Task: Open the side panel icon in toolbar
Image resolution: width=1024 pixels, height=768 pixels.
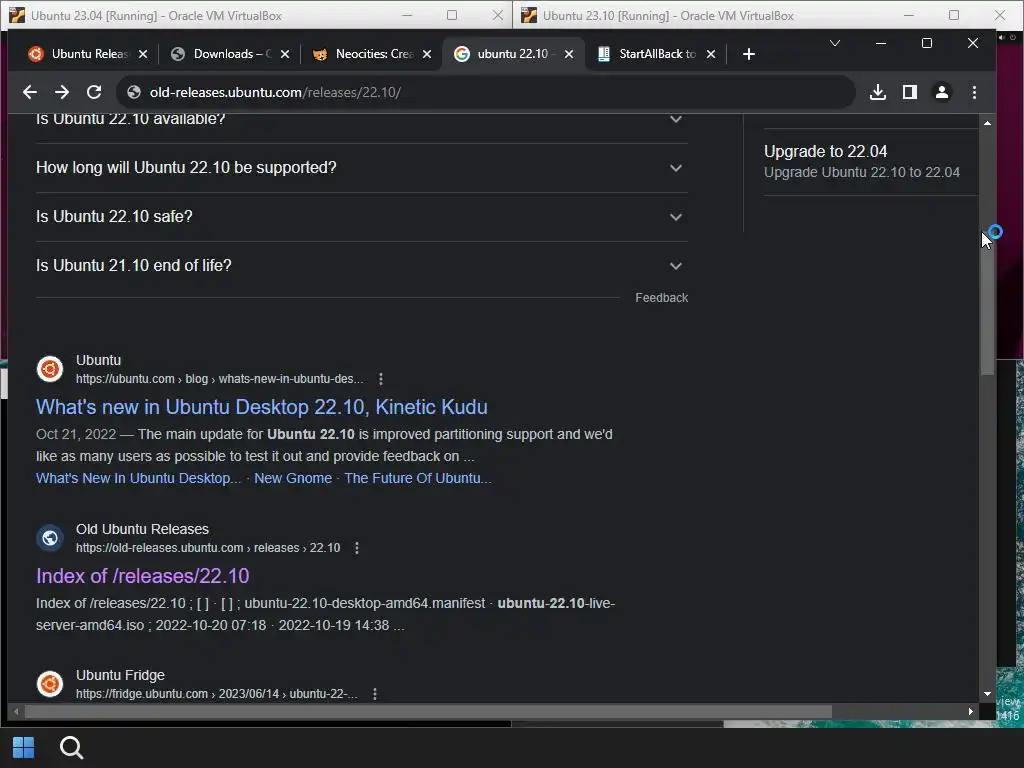Action: [910, 92]
